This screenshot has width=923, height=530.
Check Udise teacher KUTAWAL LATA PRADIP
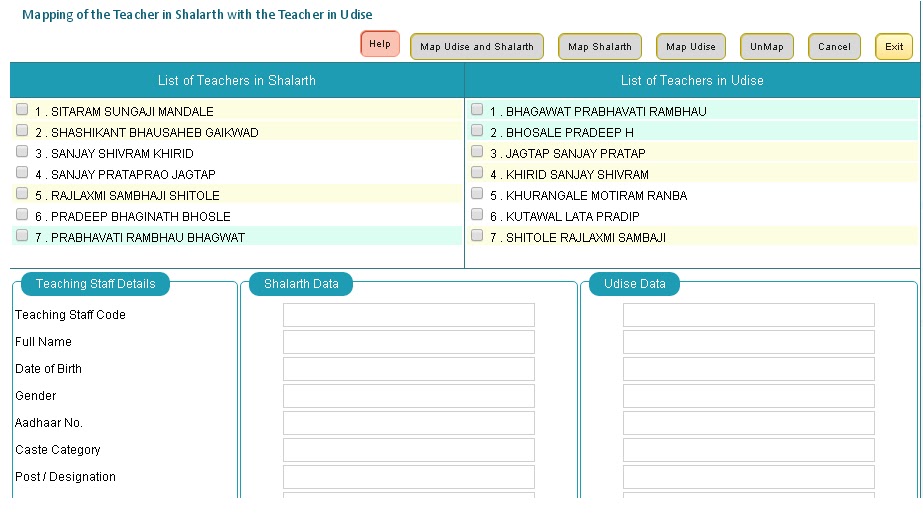(477, 214)
